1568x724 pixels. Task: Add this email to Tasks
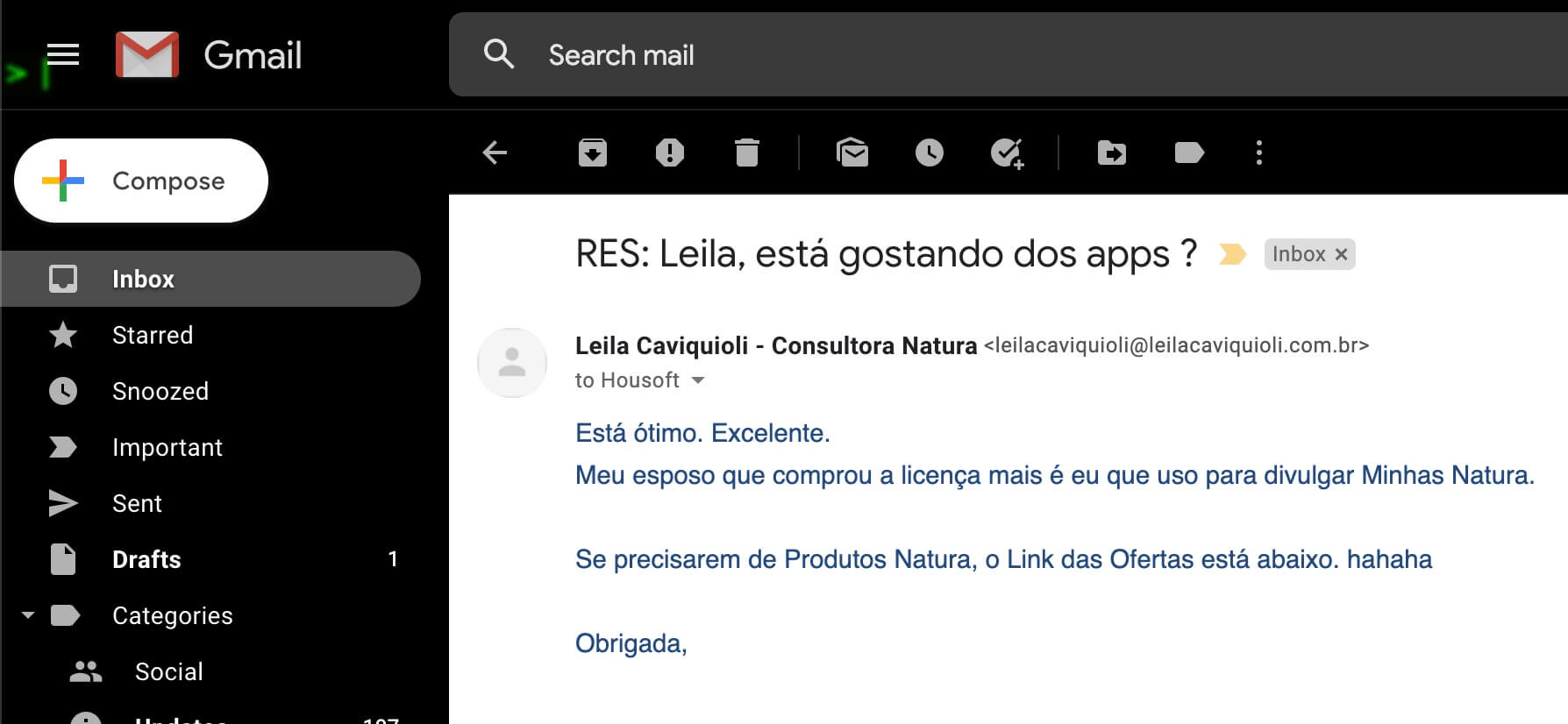pos(1007,153)
